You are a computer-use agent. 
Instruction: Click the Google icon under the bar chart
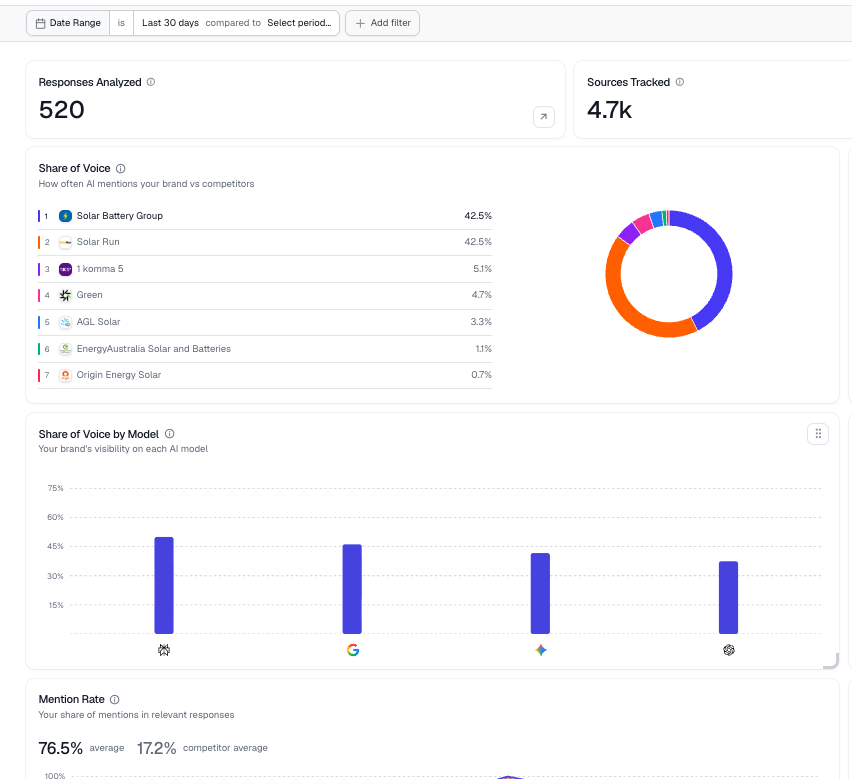point(353,650)
